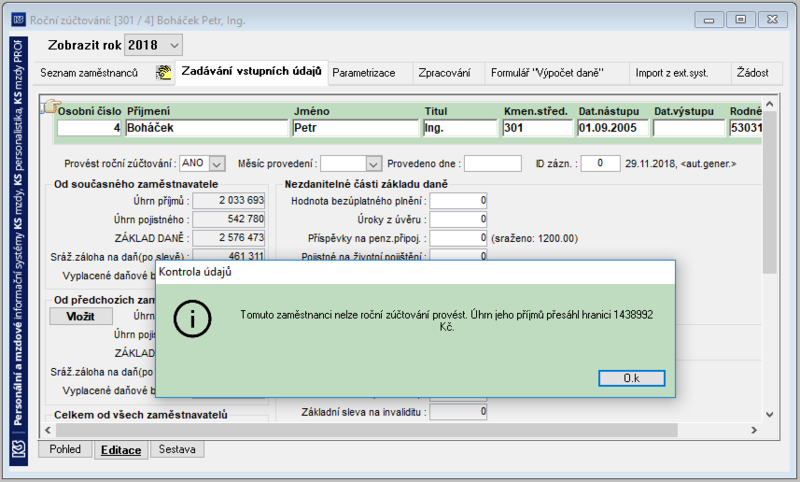This screenshot has height=482, width=800.
Task: Click the (sraženo: 1200.00) note text
Action: click(x=534, y=238)
